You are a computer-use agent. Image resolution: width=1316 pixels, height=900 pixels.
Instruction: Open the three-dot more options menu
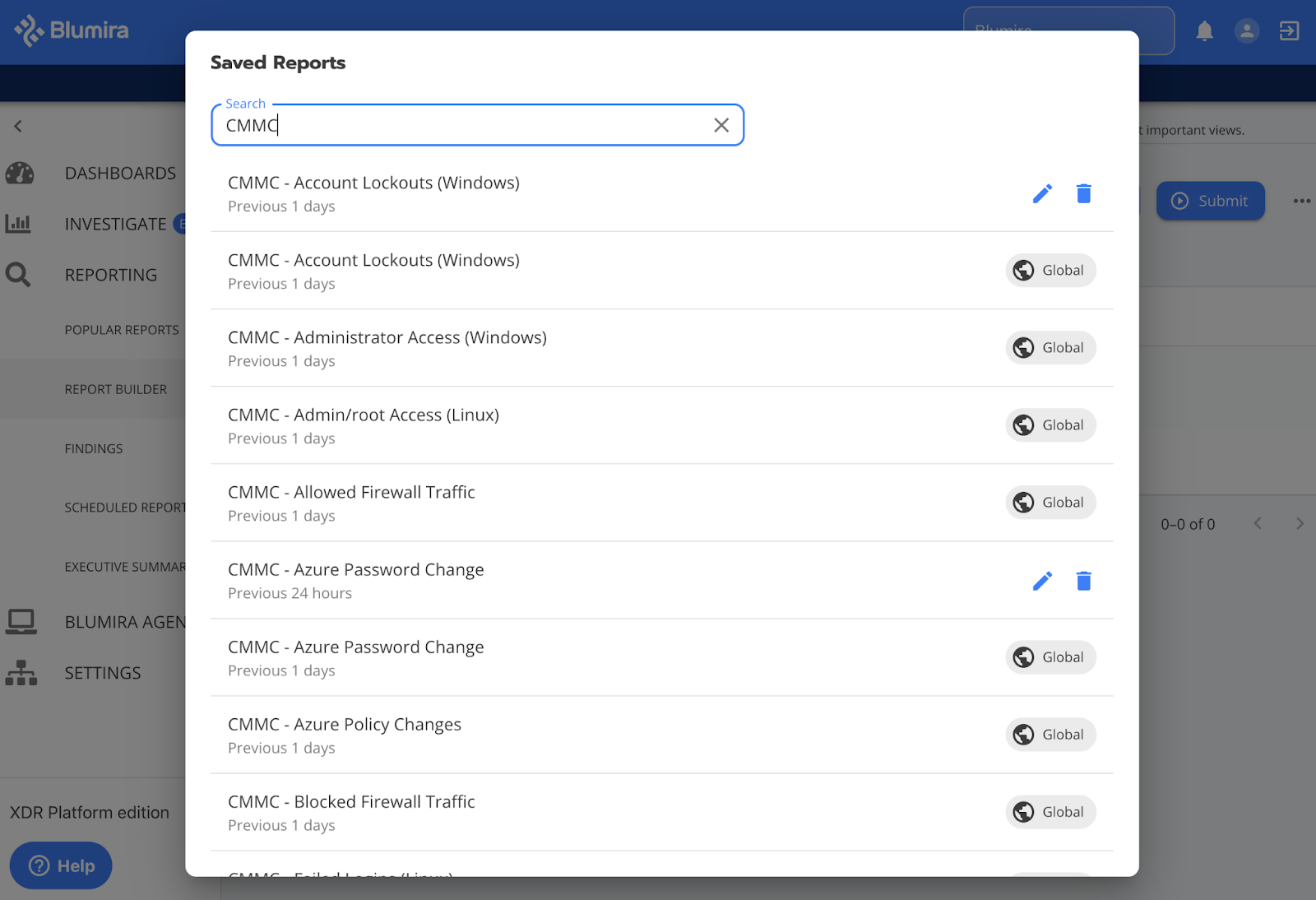tap(1301, 201)
